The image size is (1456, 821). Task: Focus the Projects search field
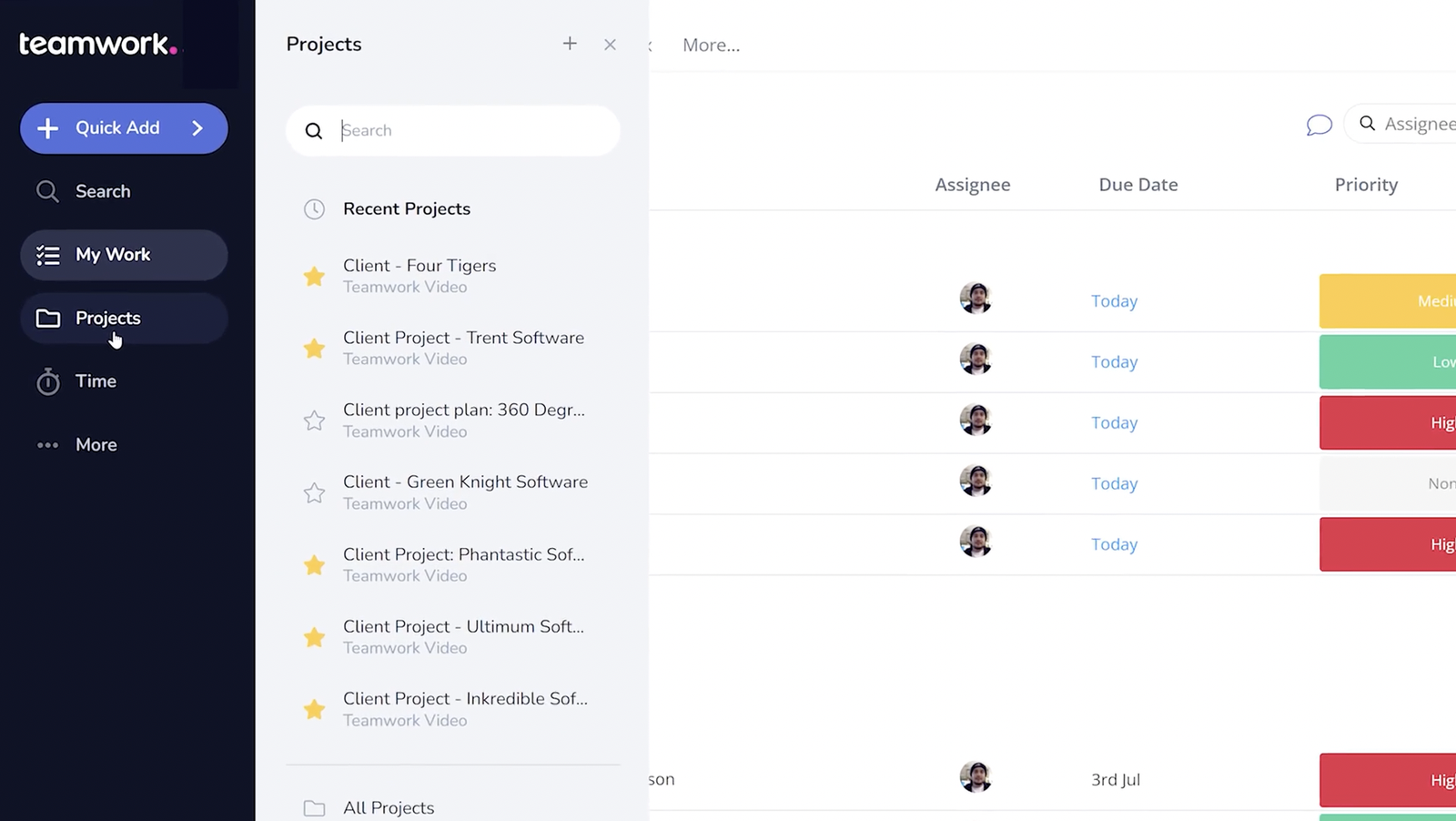click(x=453, y=130)
